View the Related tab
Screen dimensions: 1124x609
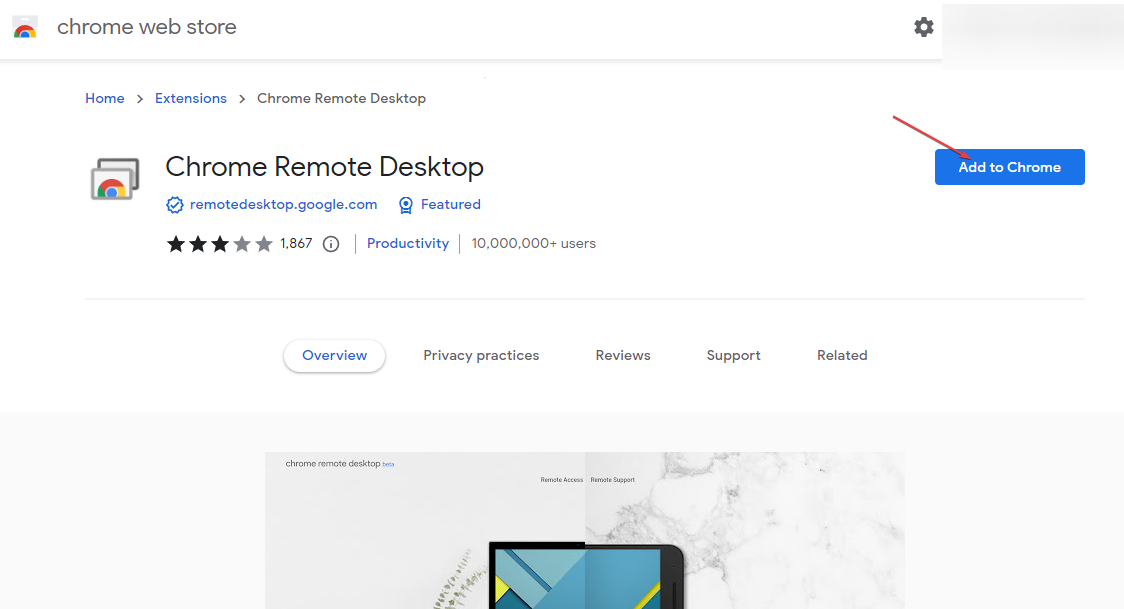[x=842, y=355]
